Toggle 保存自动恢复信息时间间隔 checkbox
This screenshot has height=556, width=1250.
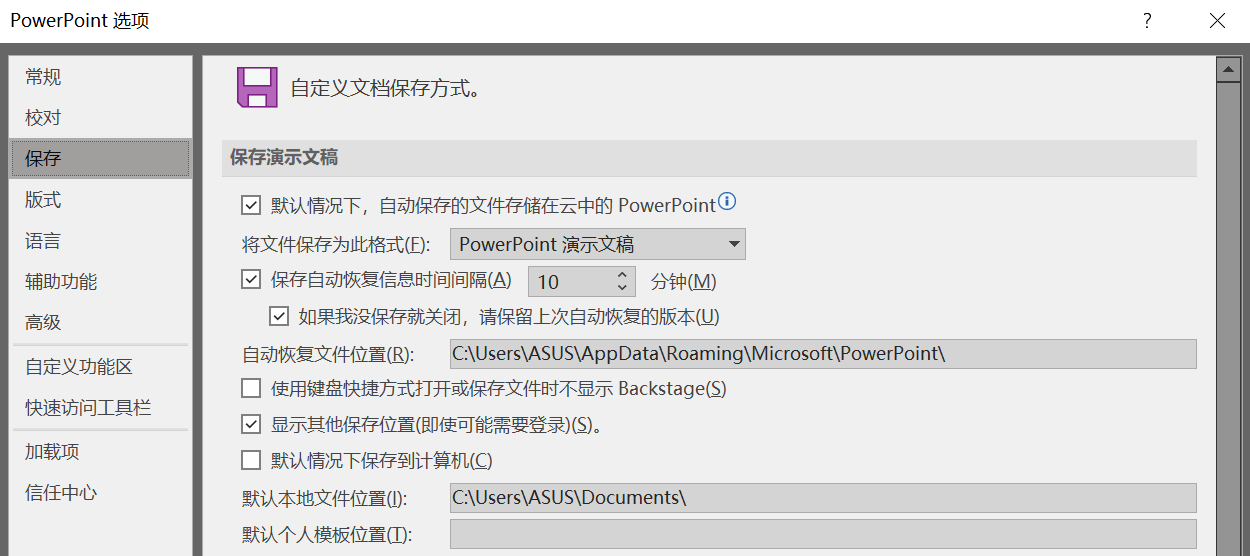[251, 280]
